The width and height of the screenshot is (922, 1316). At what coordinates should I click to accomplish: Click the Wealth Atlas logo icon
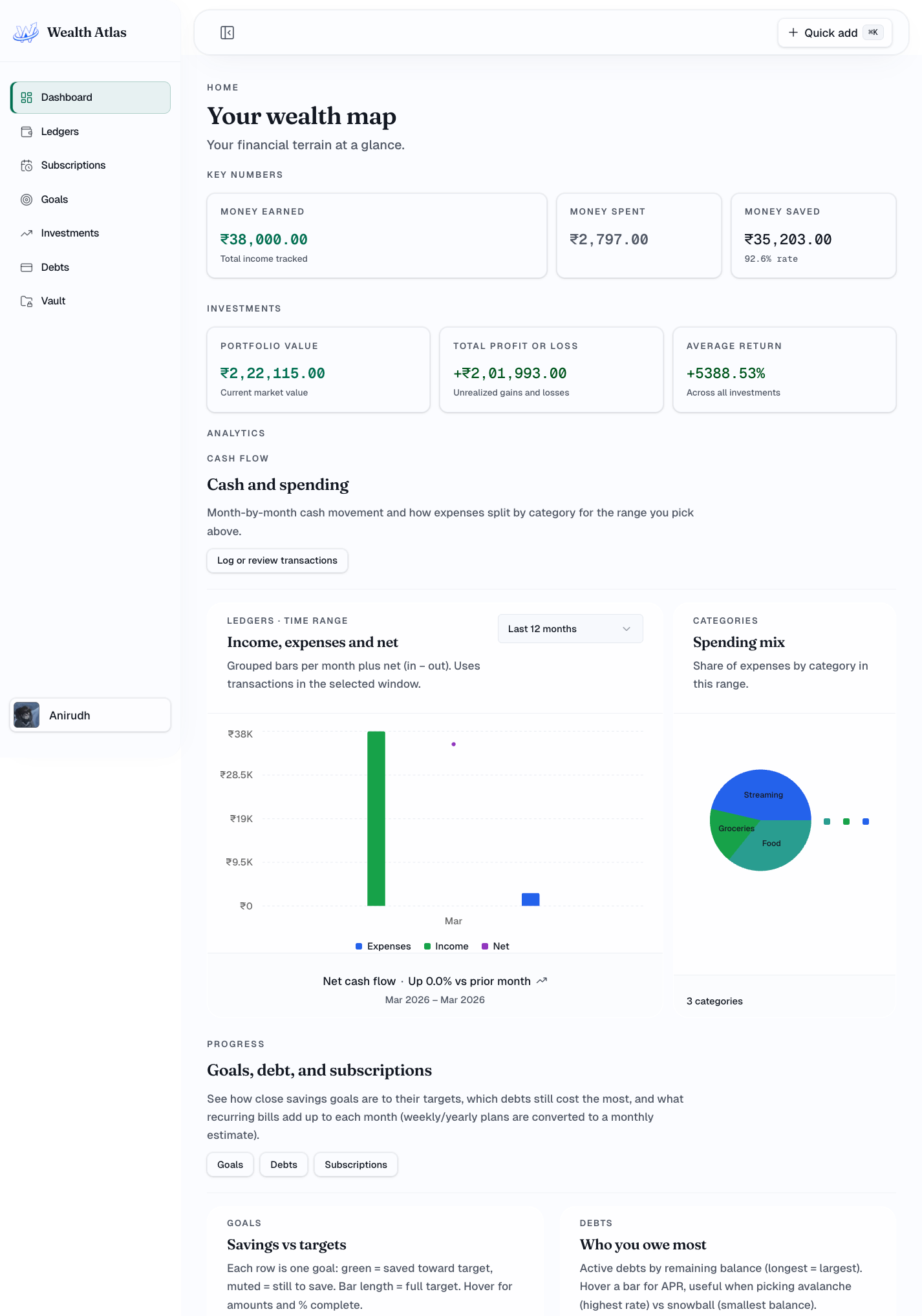click(x=26, y=32)
